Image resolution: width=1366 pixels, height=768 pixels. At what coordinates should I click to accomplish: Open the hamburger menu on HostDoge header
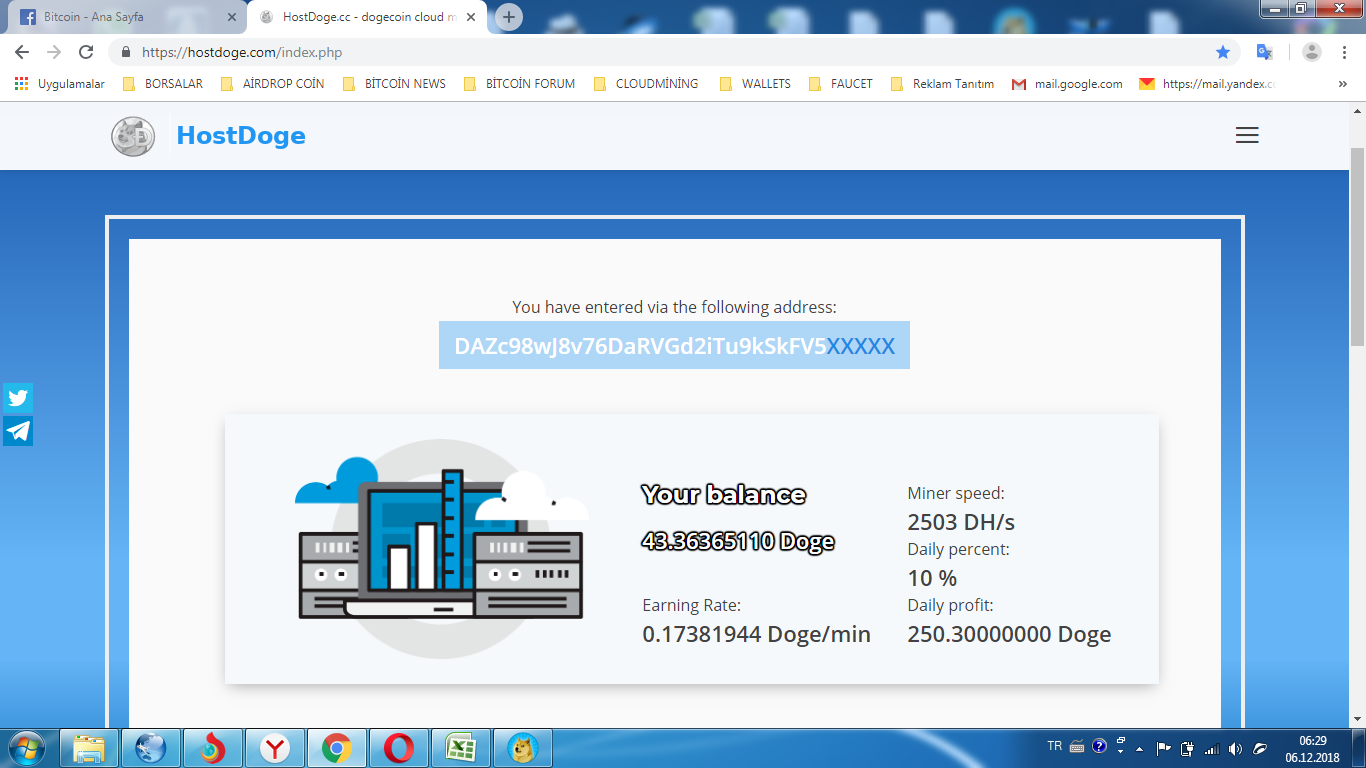point(1247,135)
